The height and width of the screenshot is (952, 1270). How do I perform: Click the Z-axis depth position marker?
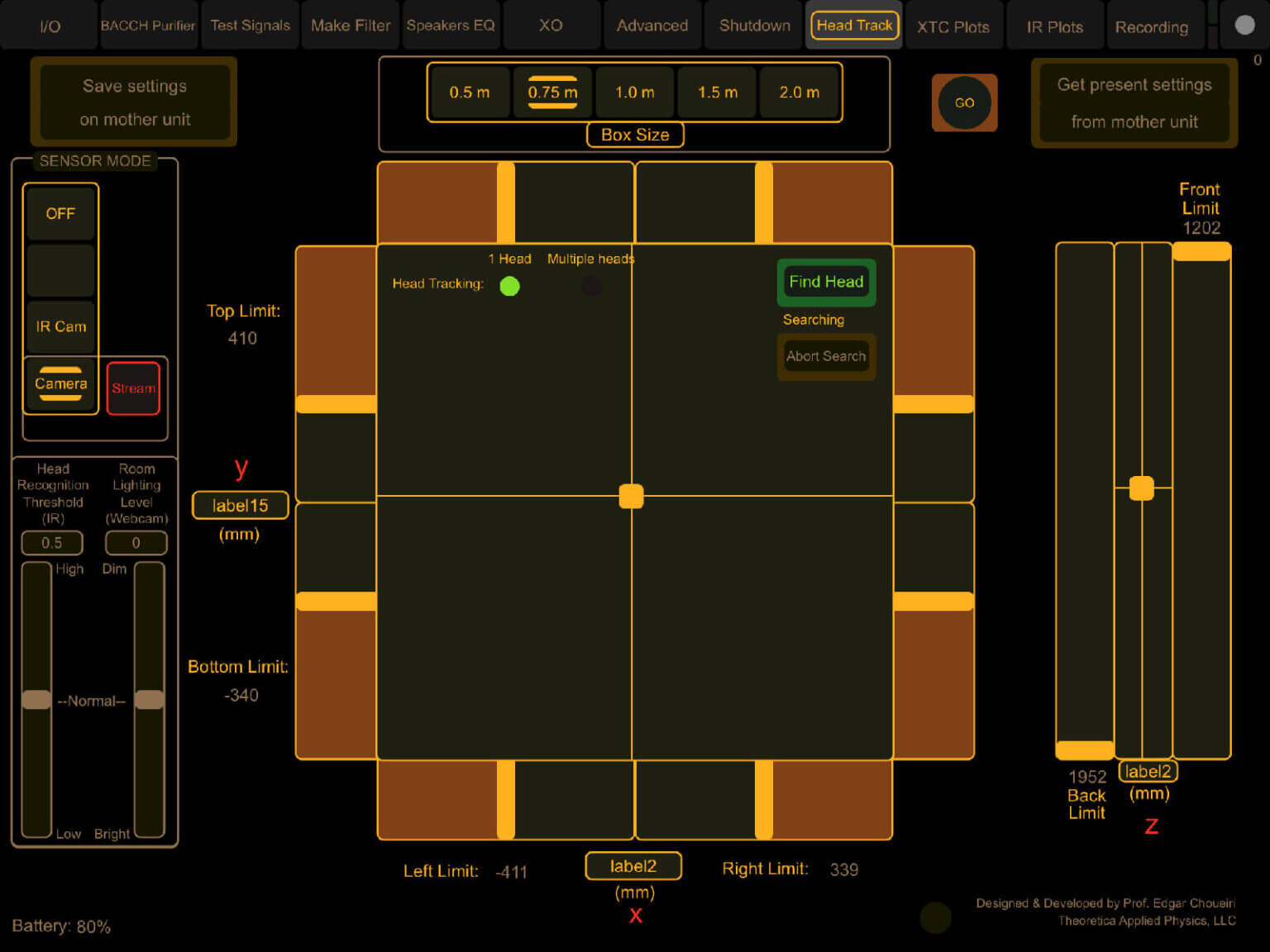[1141, 488]
